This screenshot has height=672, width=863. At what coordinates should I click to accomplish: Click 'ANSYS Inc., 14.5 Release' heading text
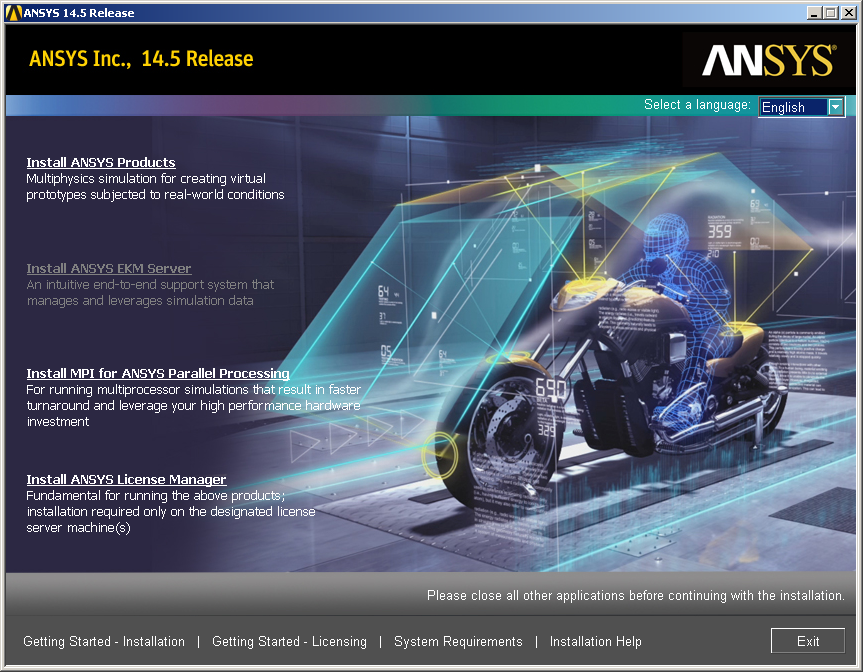pyautogui.click(x=141, y=59)
